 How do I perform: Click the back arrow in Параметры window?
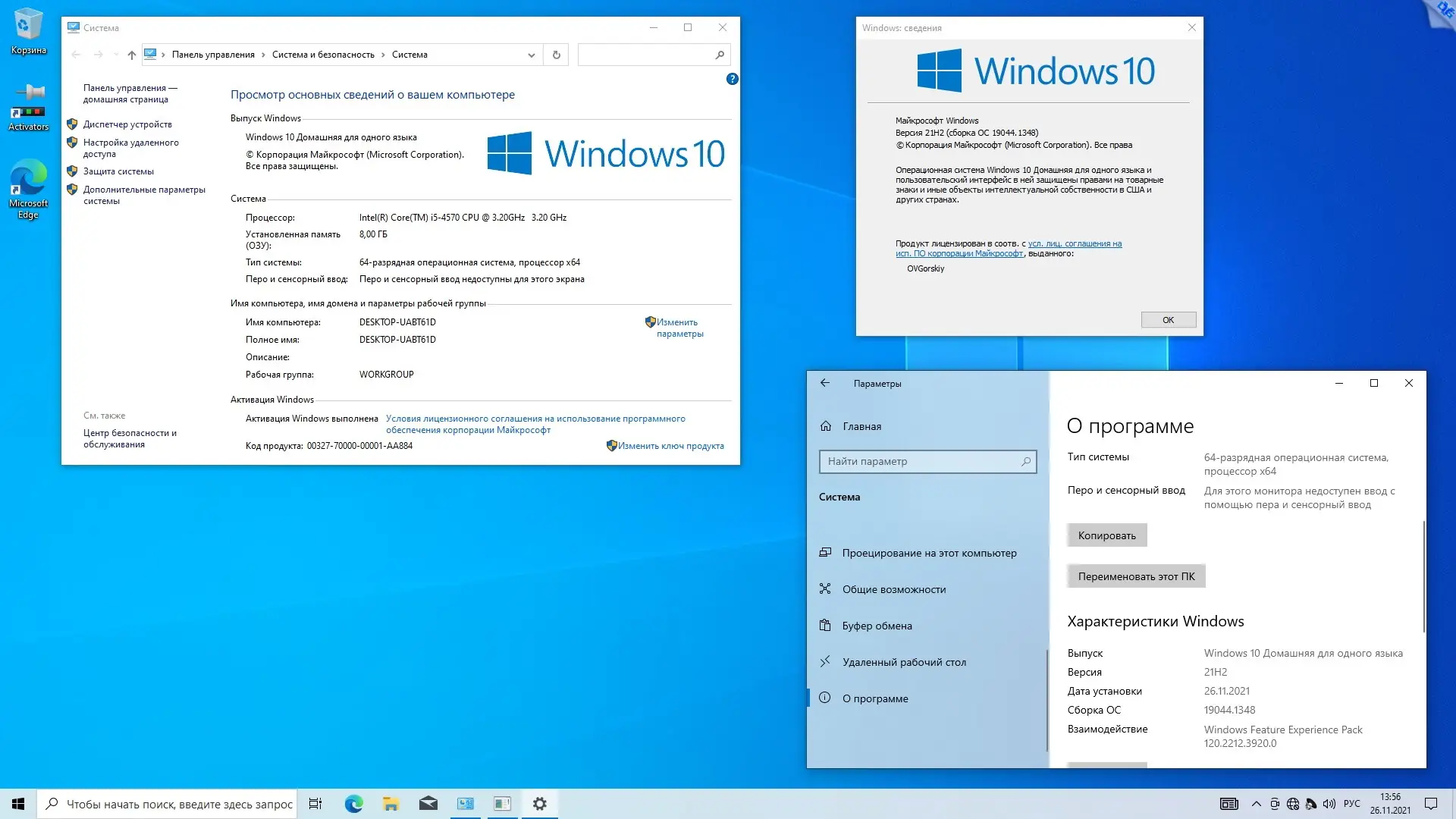coord(825,383)
